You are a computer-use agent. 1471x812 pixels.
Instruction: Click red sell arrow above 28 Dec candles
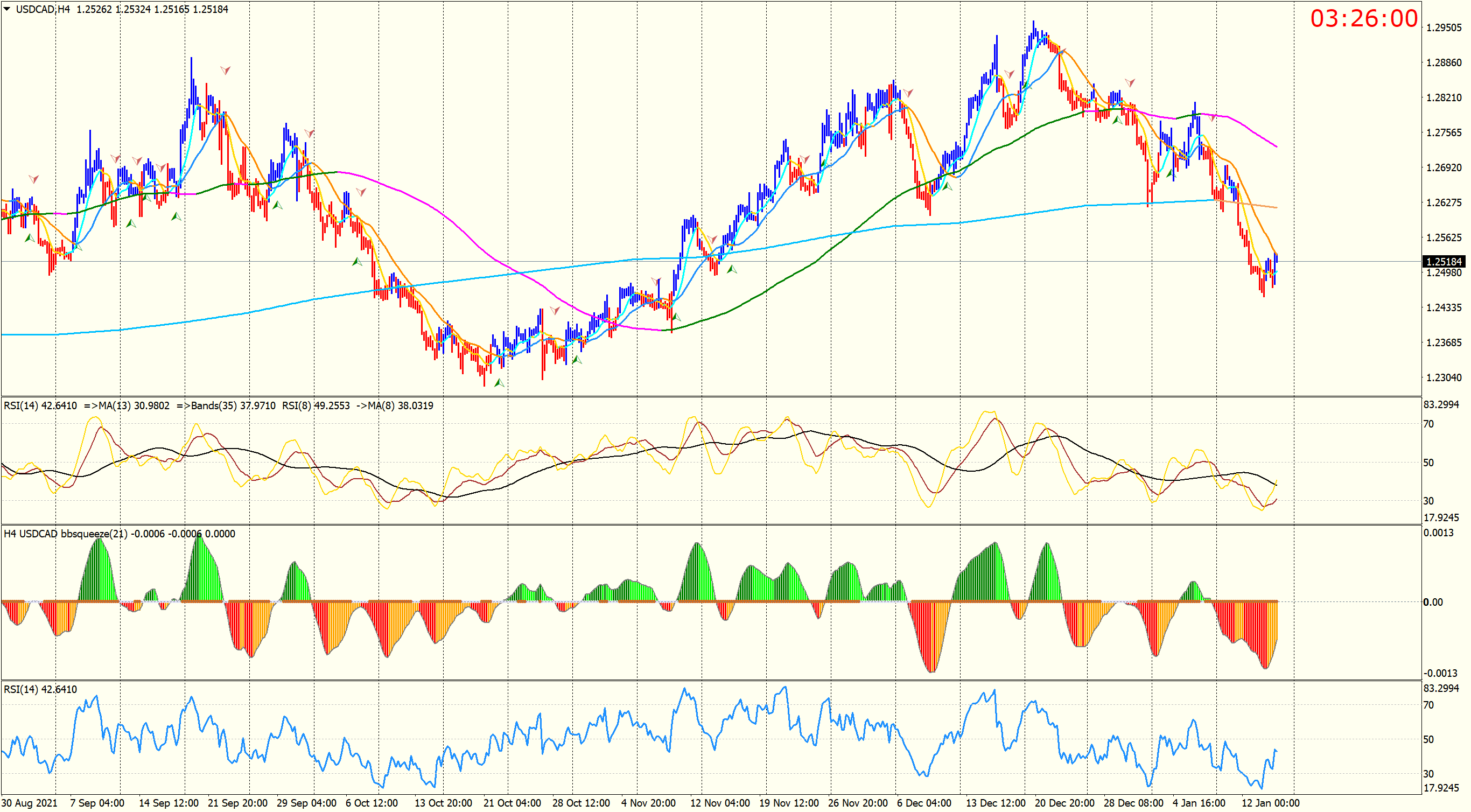click(x=1129, y=83)
